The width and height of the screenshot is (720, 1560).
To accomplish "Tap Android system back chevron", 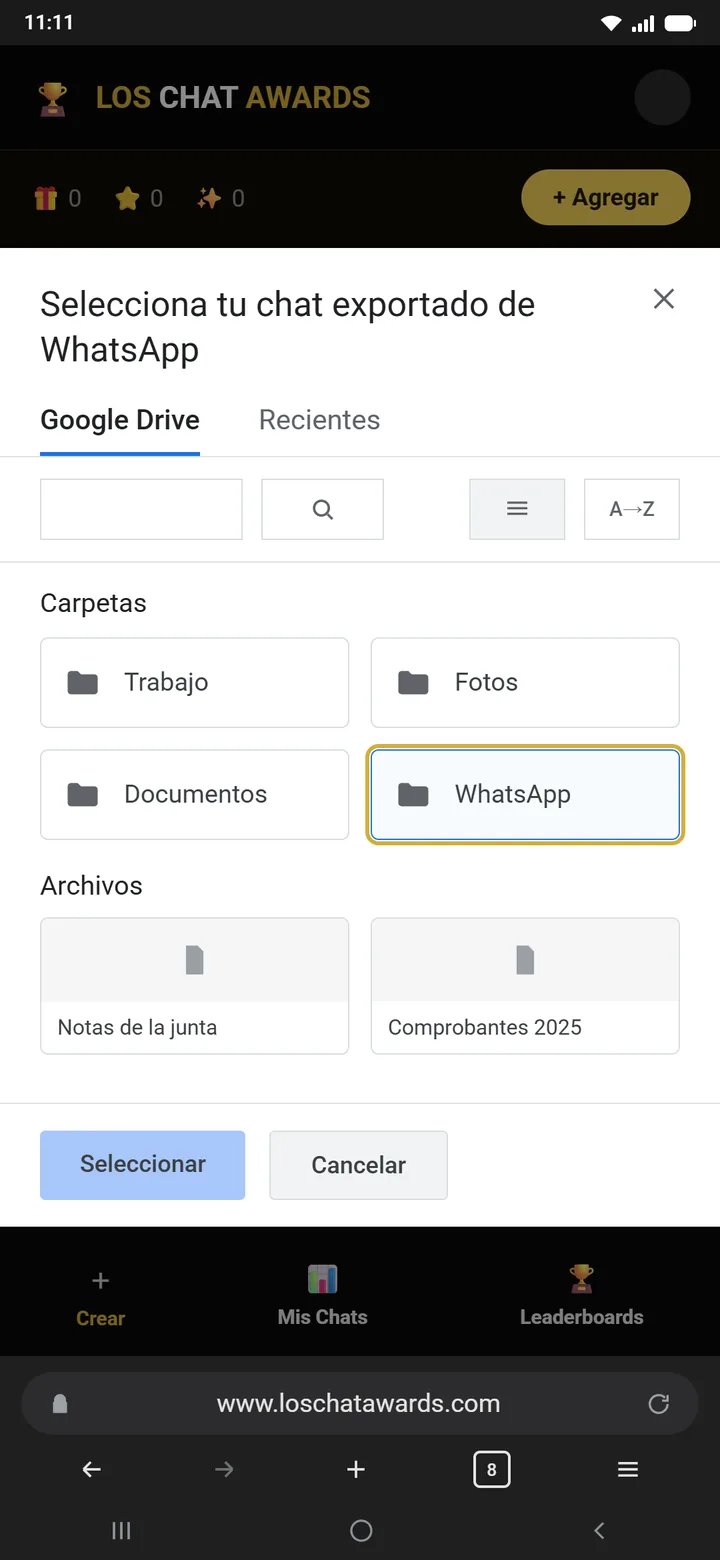I will [x=600, y=1530].
